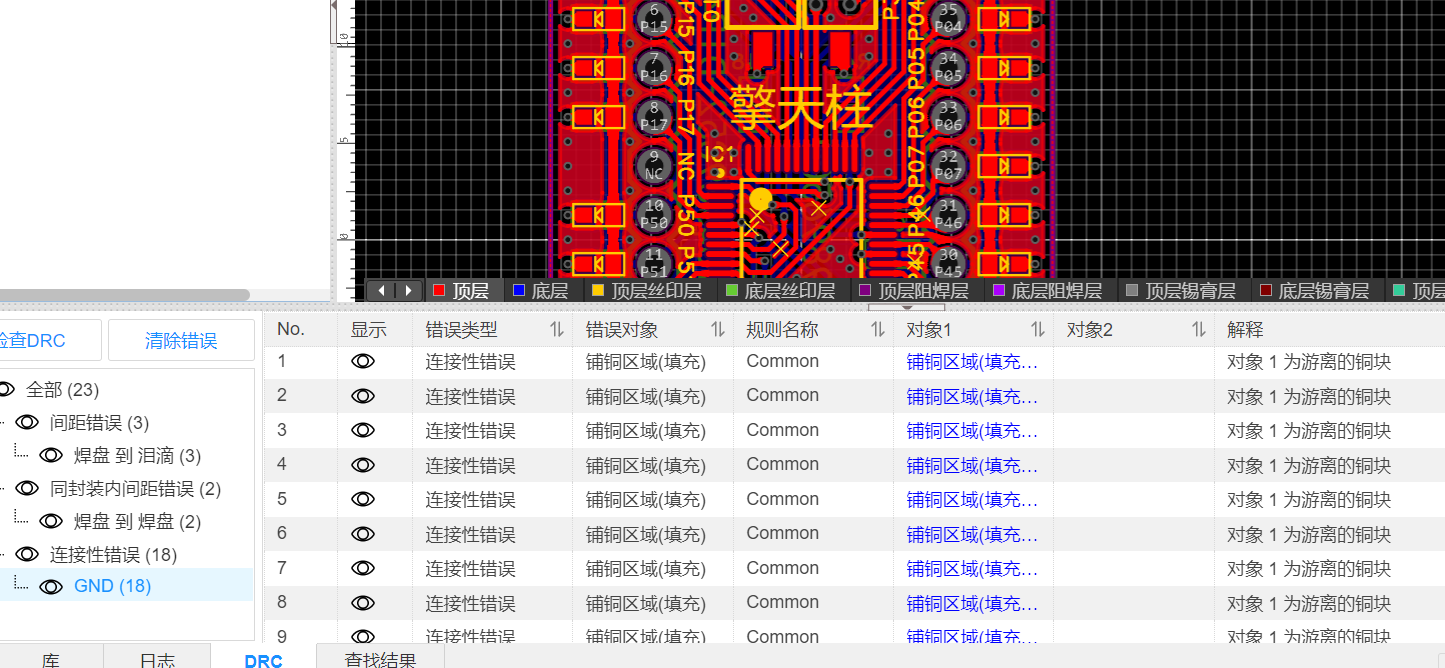Toggle eye icon for 全部 (23)
This screenshot has height=668, width=1445.
[x=5, y=389]
